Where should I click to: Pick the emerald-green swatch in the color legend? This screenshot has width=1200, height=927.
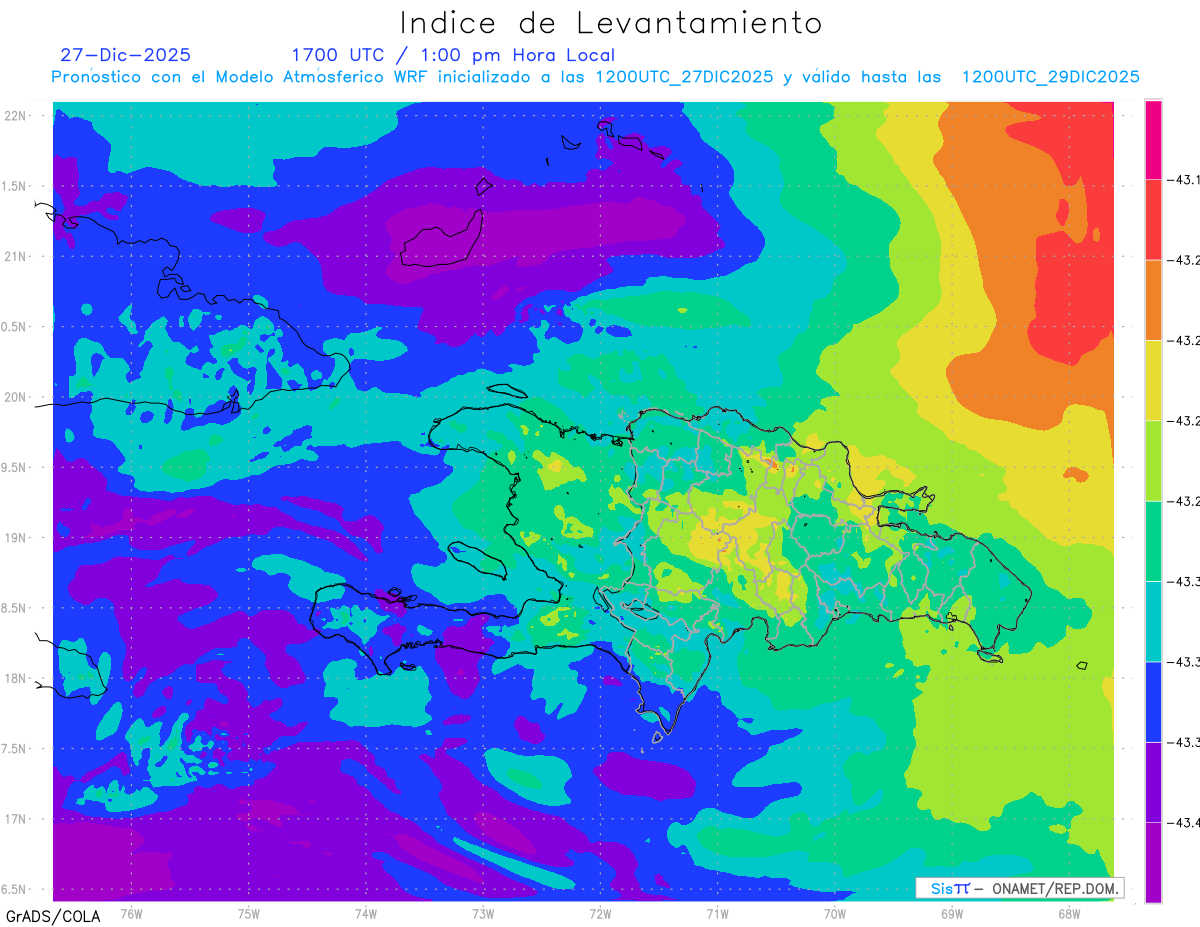(1153, 541)
